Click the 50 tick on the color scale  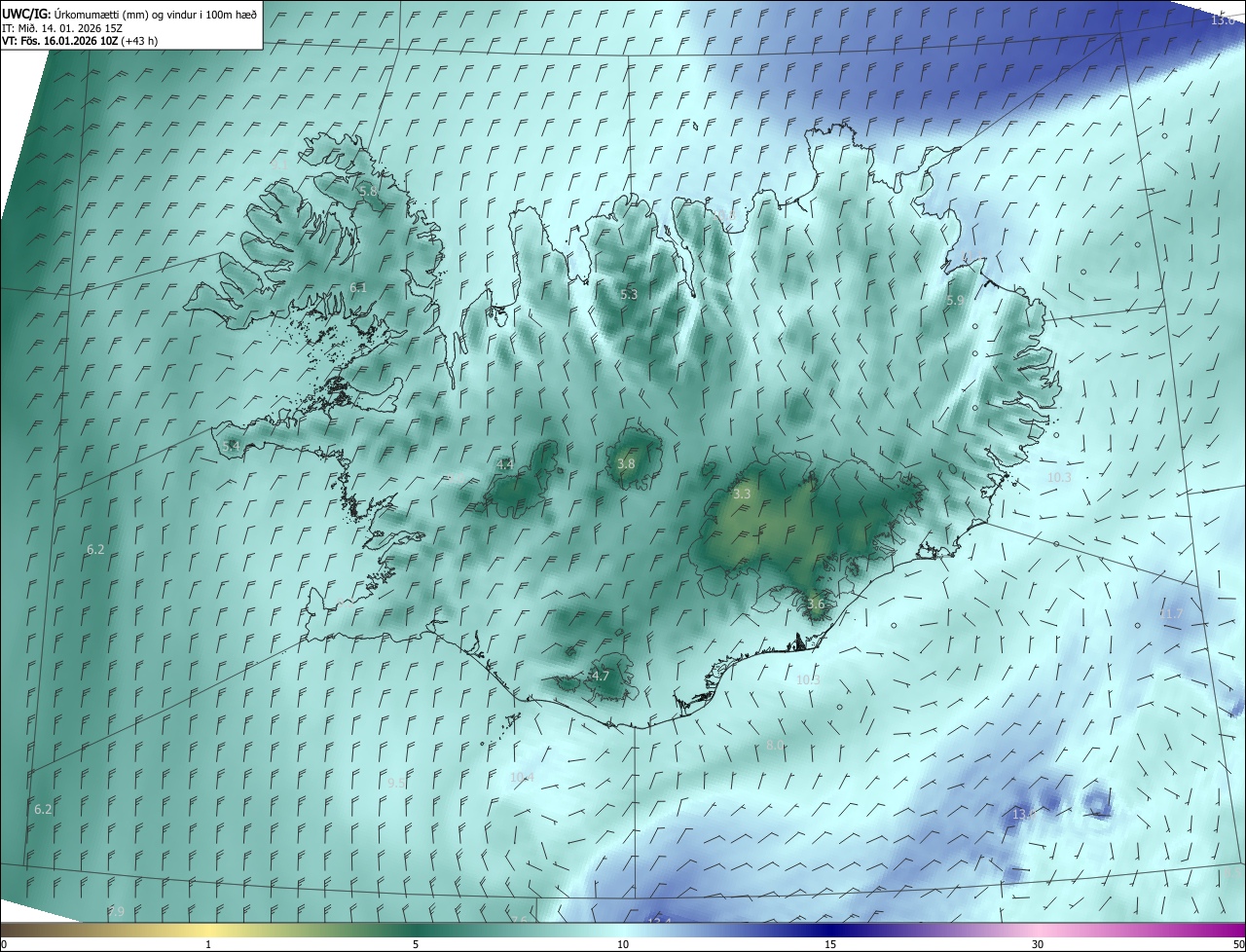point(1239,944)
